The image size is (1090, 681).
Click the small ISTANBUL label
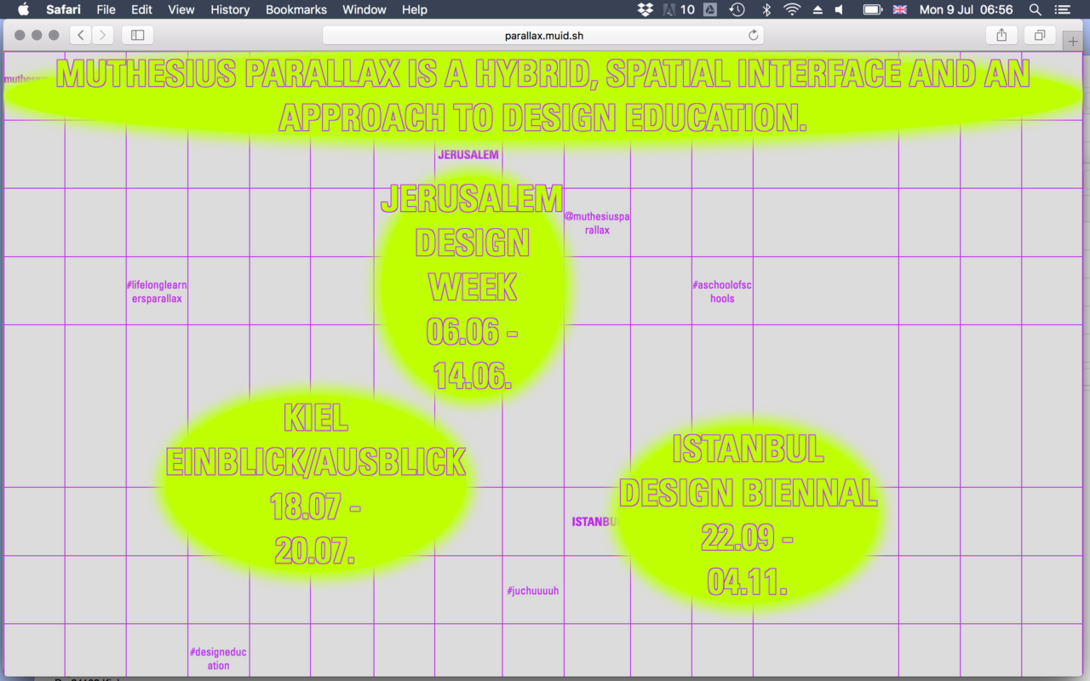594,522
